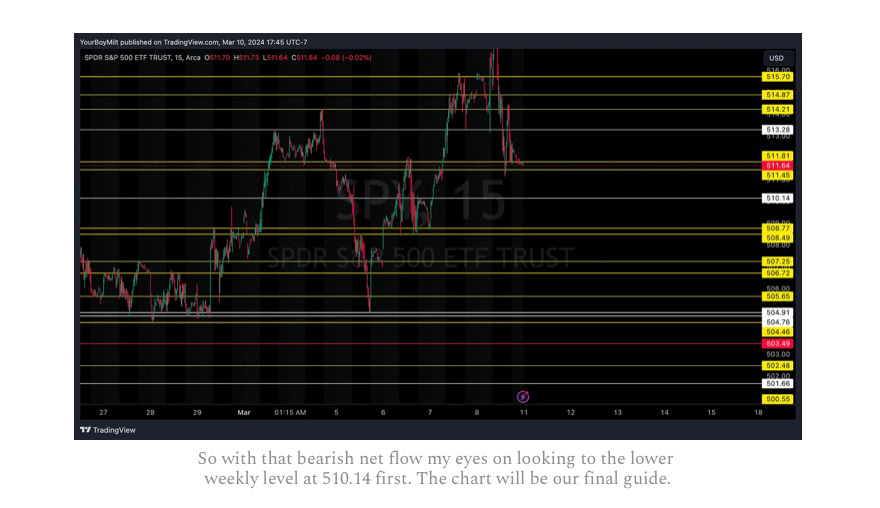The image size is (880, 508).
Task: Select the white 513.28 price label
Action: click(777, 130)
